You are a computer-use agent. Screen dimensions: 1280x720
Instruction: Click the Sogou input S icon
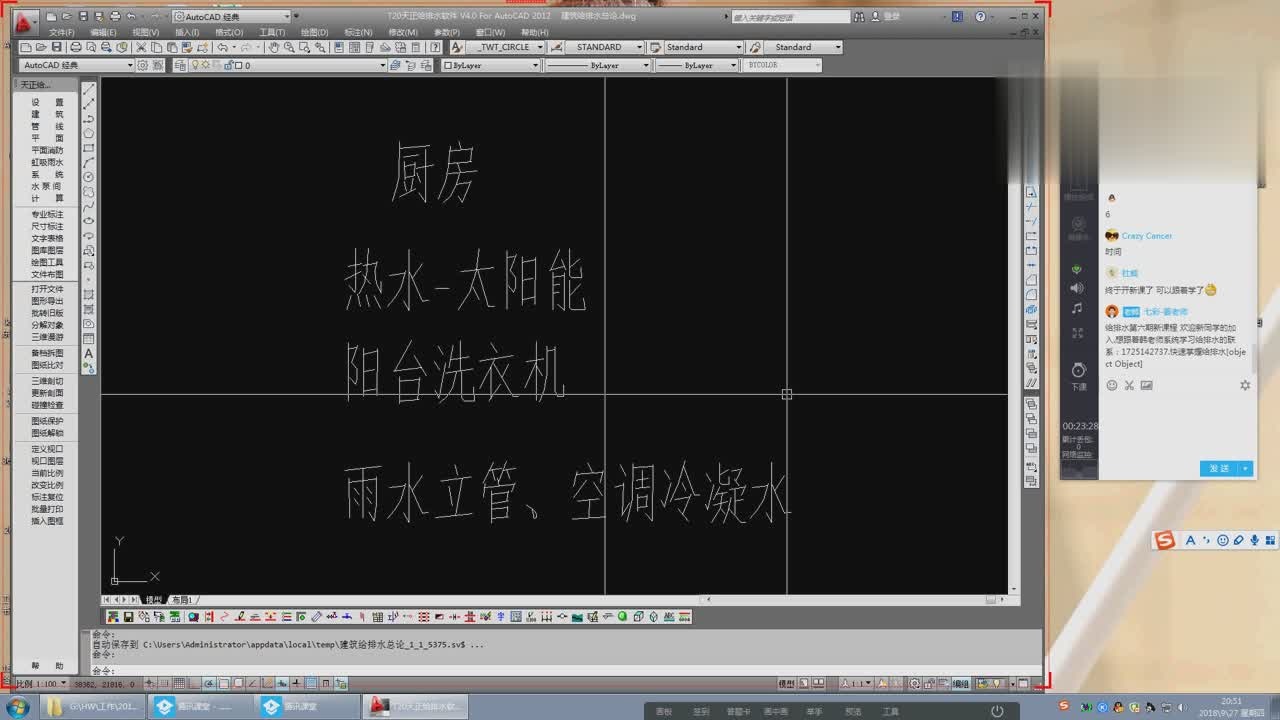coord(1164,540)
